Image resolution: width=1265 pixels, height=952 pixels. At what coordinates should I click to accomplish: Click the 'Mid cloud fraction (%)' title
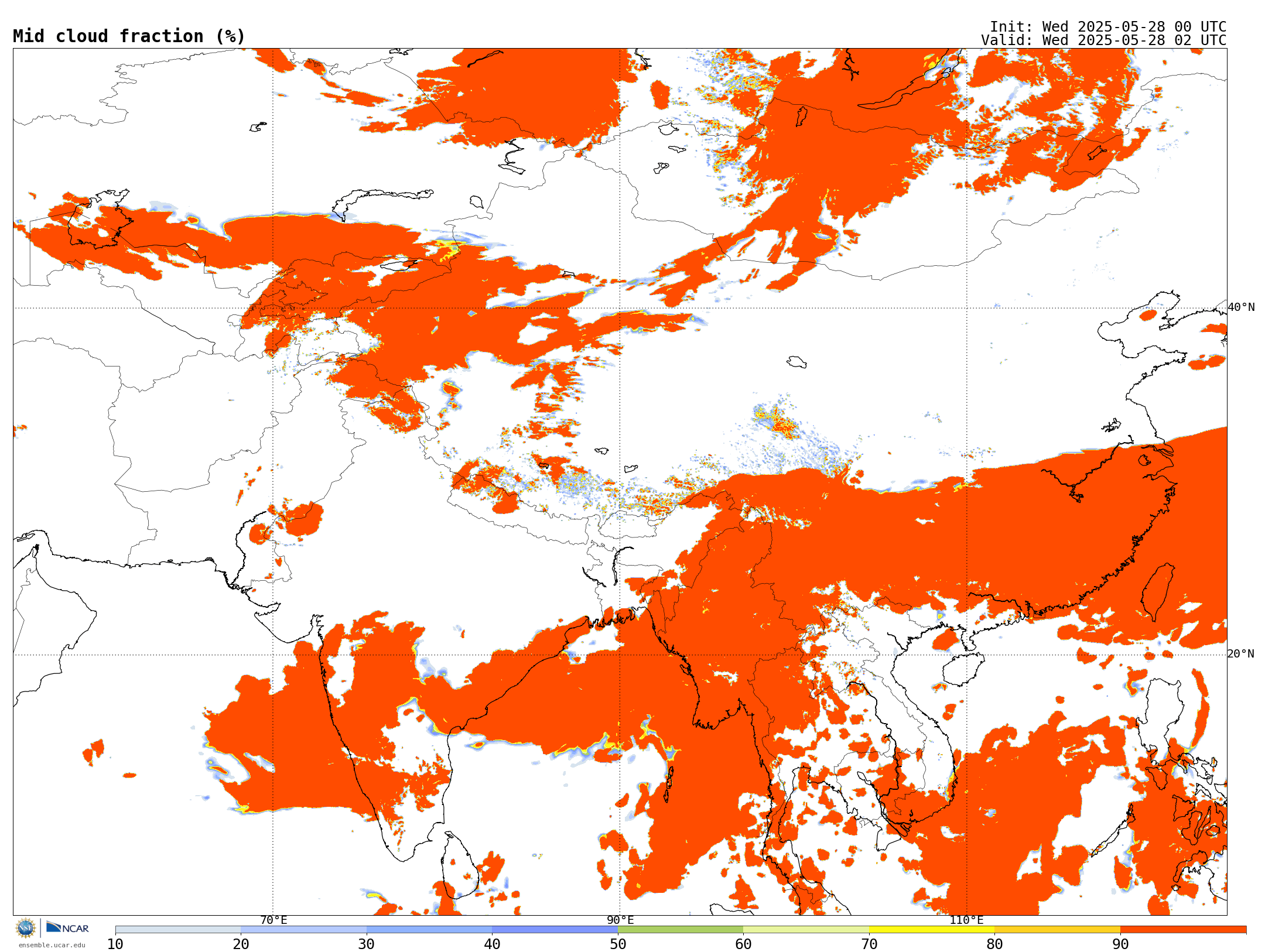coord(129,36)
